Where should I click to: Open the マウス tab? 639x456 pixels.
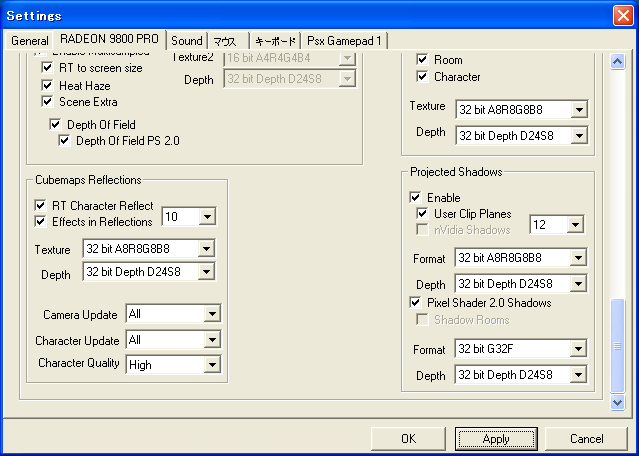[227, 41]
